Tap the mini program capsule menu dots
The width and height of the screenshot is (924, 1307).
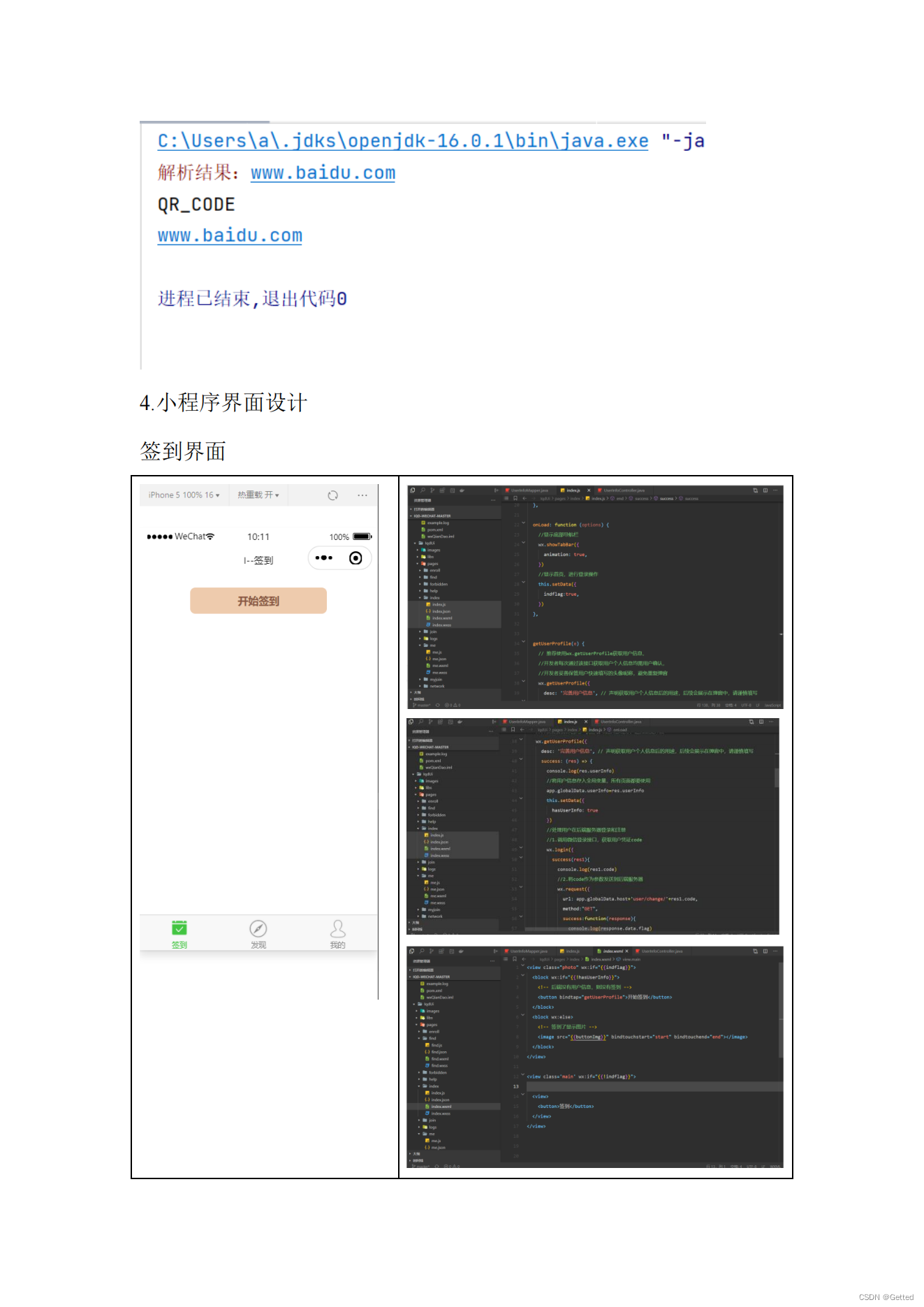coord(324,557)
